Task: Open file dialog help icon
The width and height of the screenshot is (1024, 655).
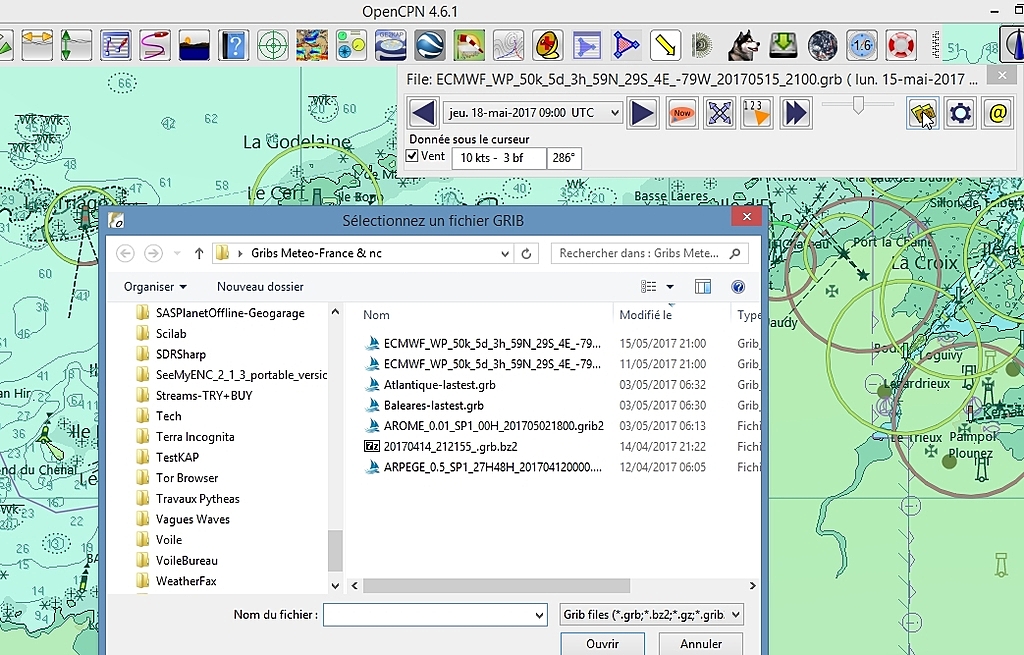Action: 738,287
